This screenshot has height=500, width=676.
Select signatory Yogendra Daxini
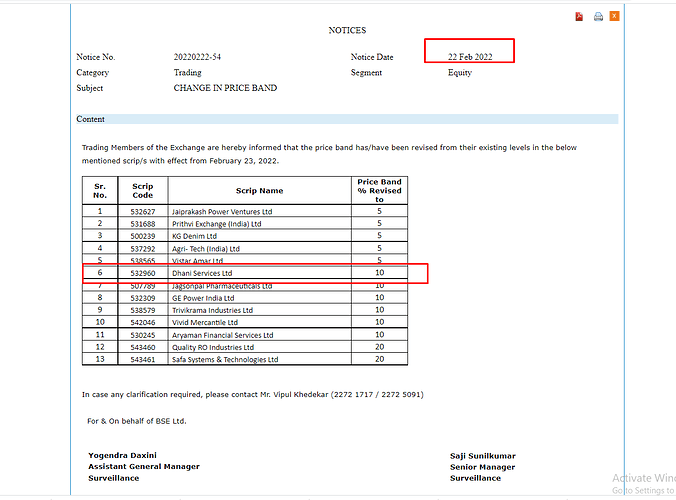click(x=122, y=455)
